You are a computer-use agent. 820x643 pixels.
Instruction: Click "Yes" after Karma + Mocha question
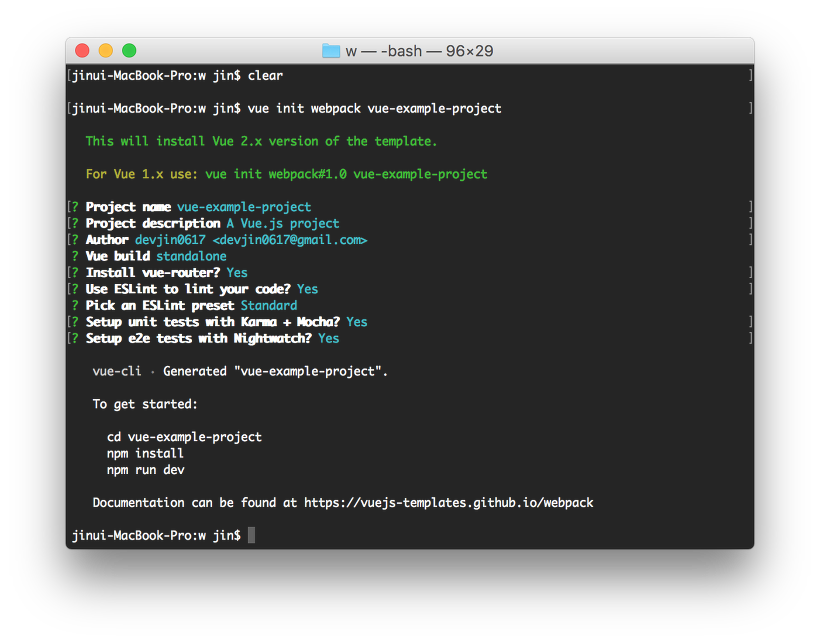tap(357, 322)
